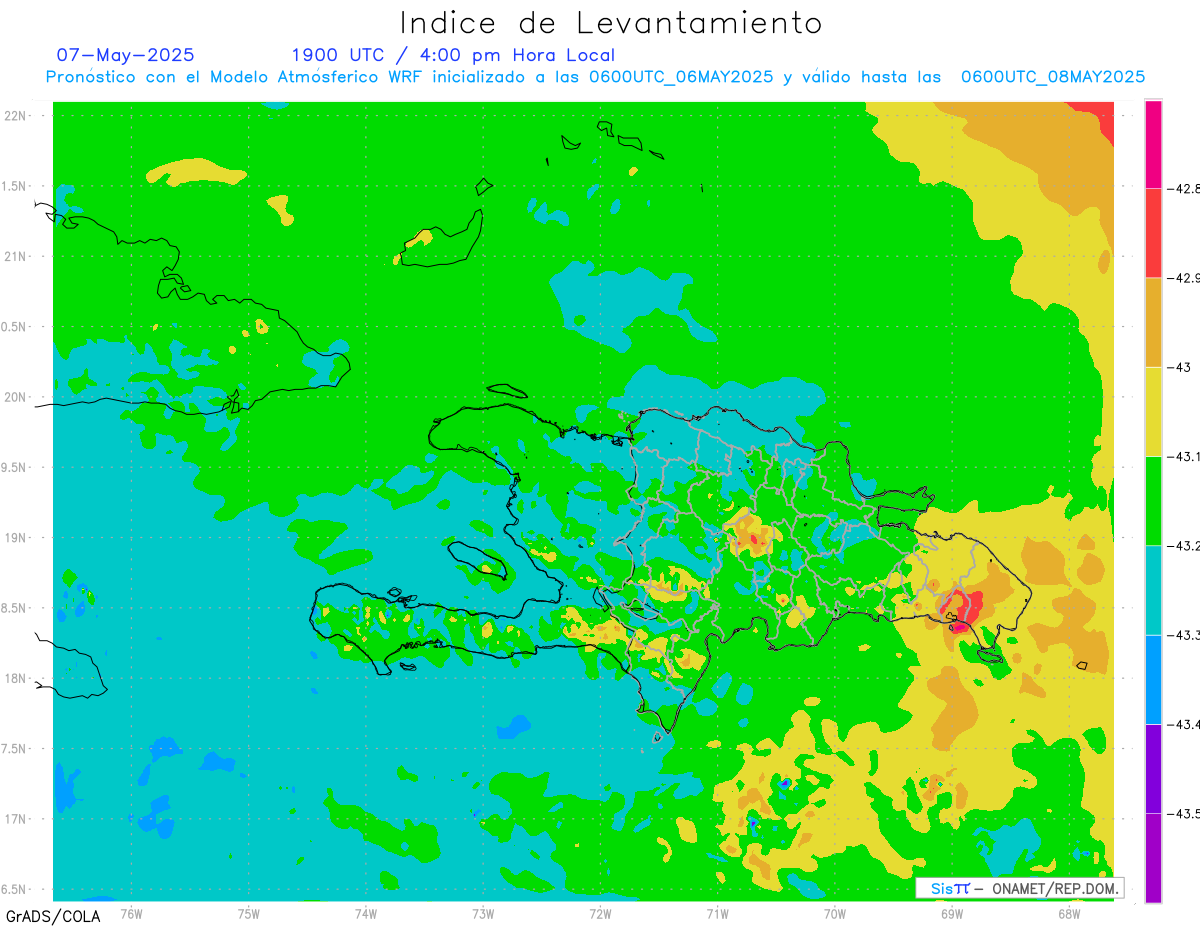The width and height of the screenshot is (1200, 927).
Task: Click the '18N' latitude label
Action: coord(14,678)
